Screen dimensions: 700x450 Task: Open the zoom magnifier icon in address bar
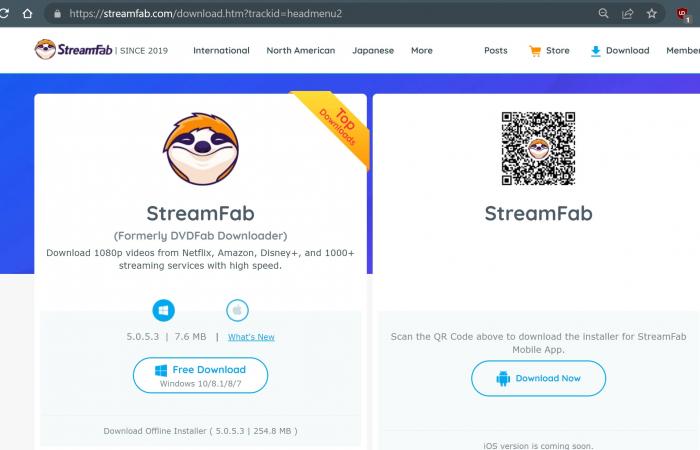click(x=603, y=13)
